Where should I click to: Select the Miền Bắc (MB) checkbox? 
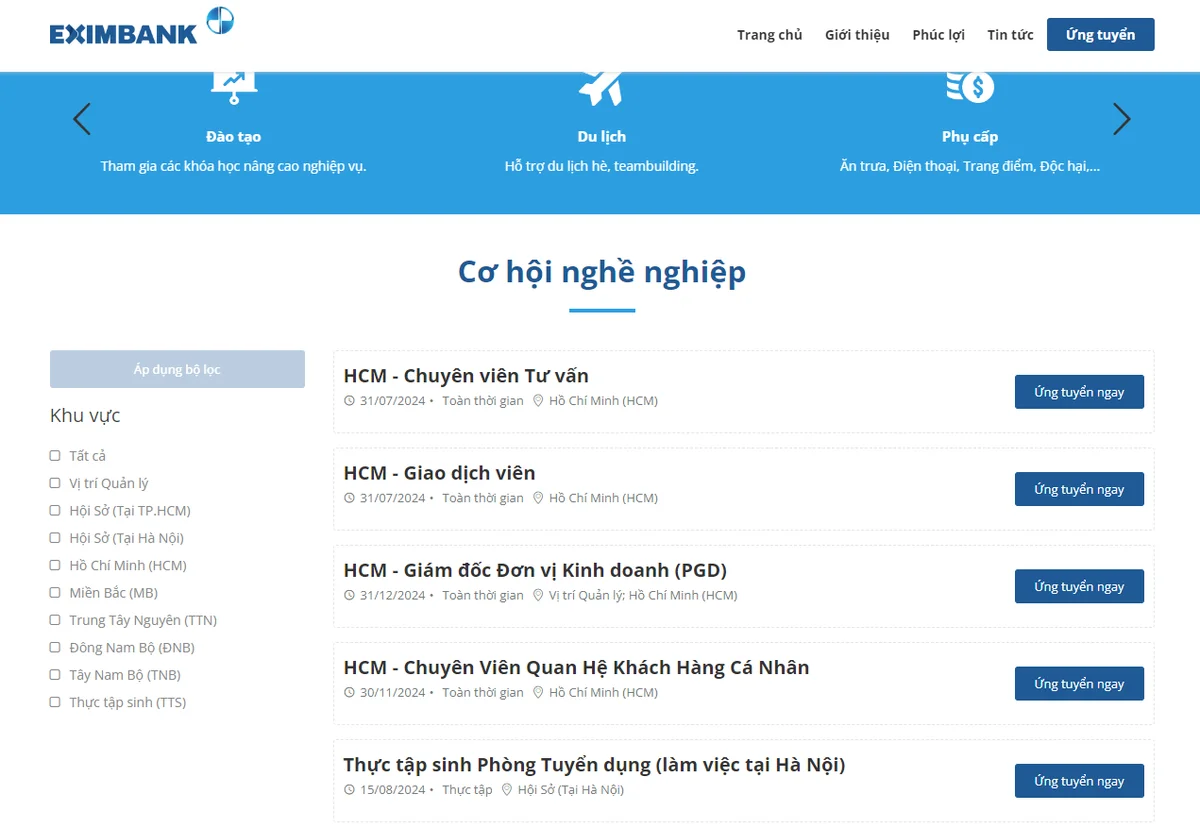[x=55, y=593]
